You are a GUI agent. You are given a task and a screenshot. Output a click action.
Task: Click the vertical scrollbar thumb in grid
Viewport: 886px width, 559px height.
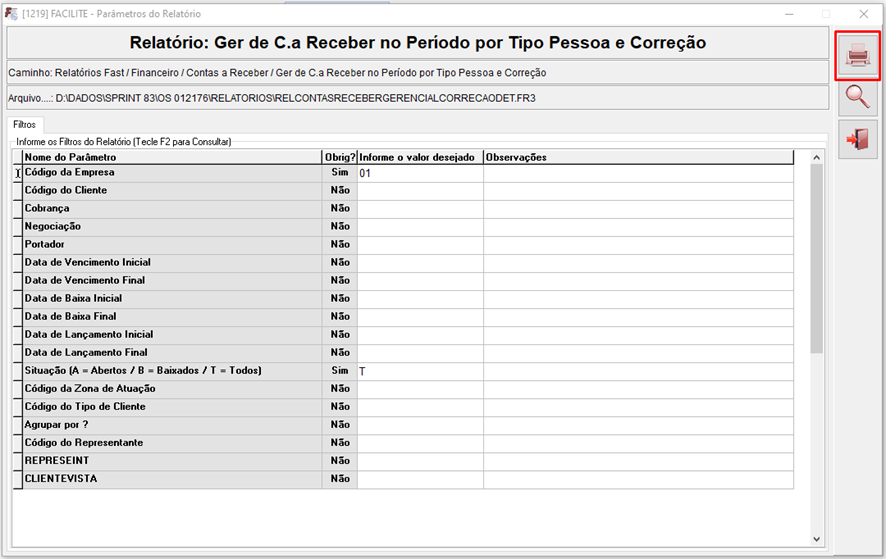pyautogui.click(x=816, y=258)
